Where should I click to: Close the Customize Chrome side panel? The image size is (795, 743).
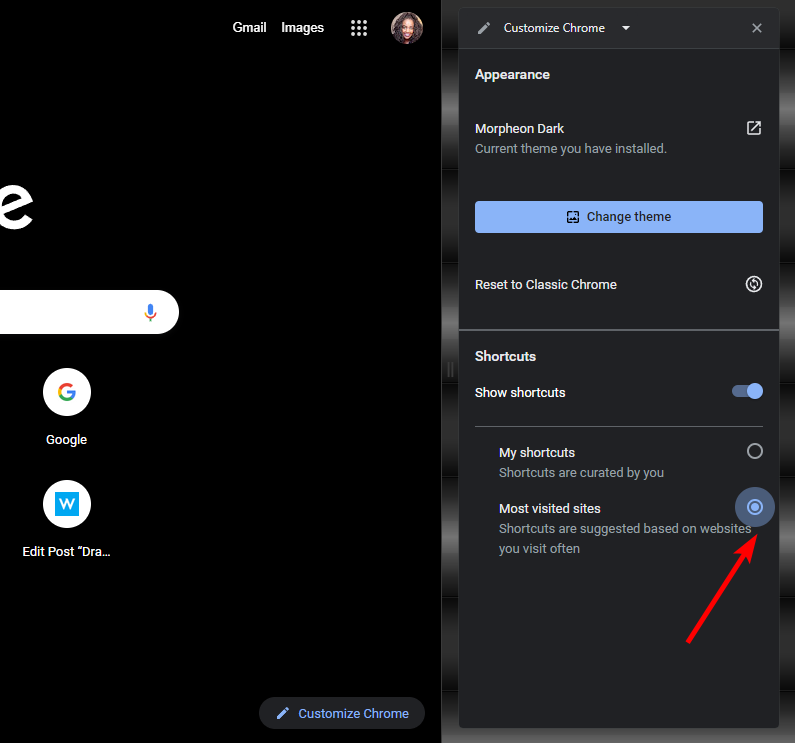pyautogui.click(x=756, y=28)
